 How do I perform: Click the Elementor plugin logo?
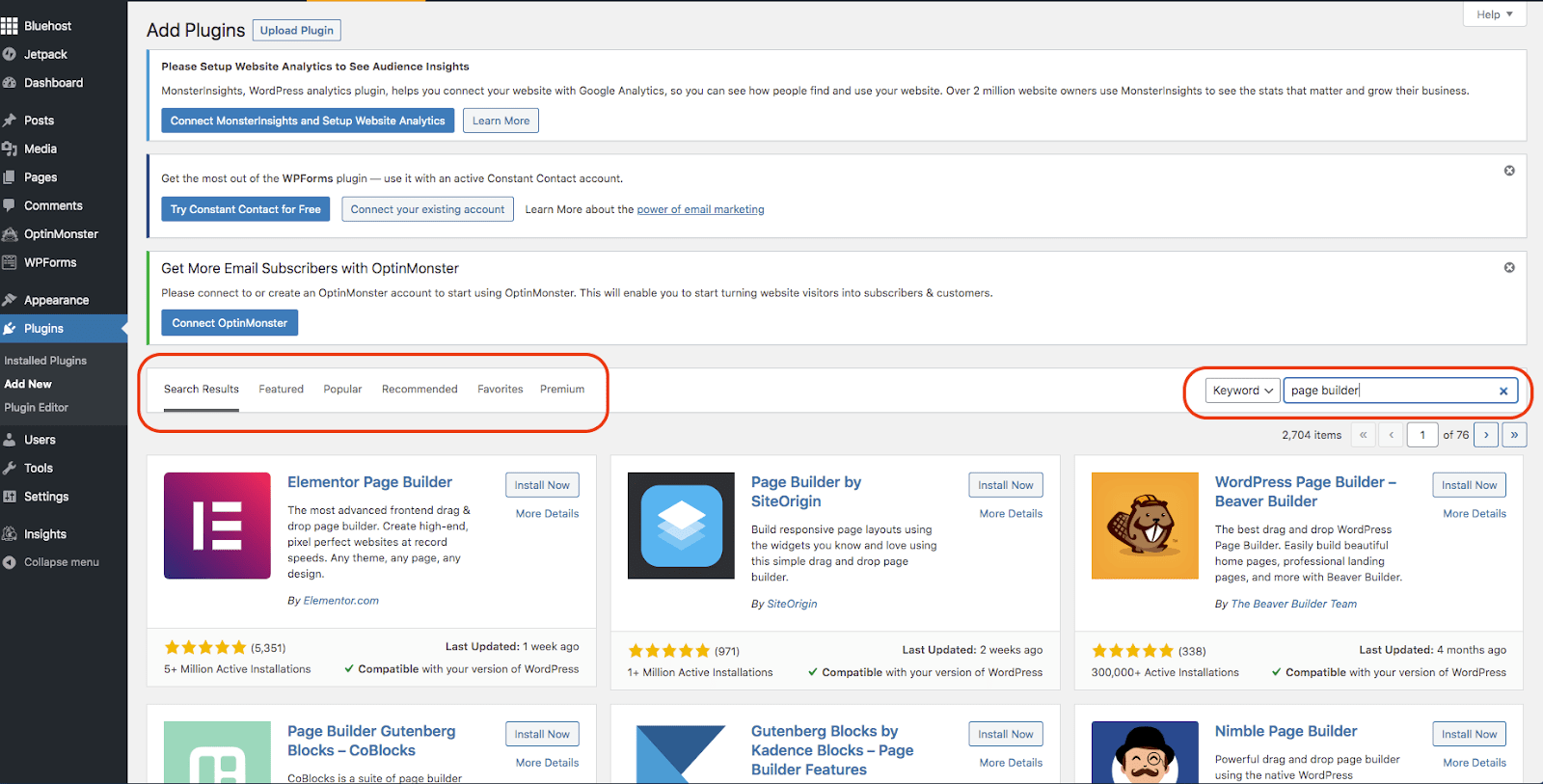(217, 526)
